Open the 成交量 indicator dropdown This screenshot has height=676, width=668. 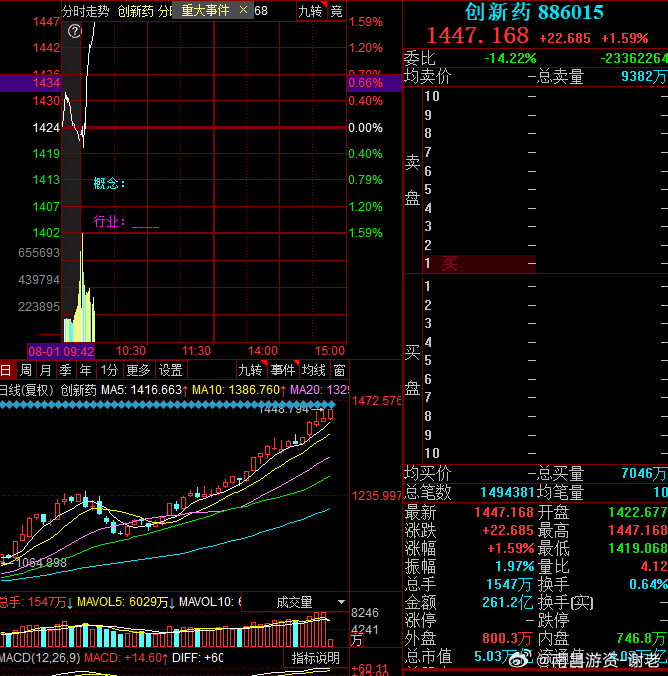(295, 601)
